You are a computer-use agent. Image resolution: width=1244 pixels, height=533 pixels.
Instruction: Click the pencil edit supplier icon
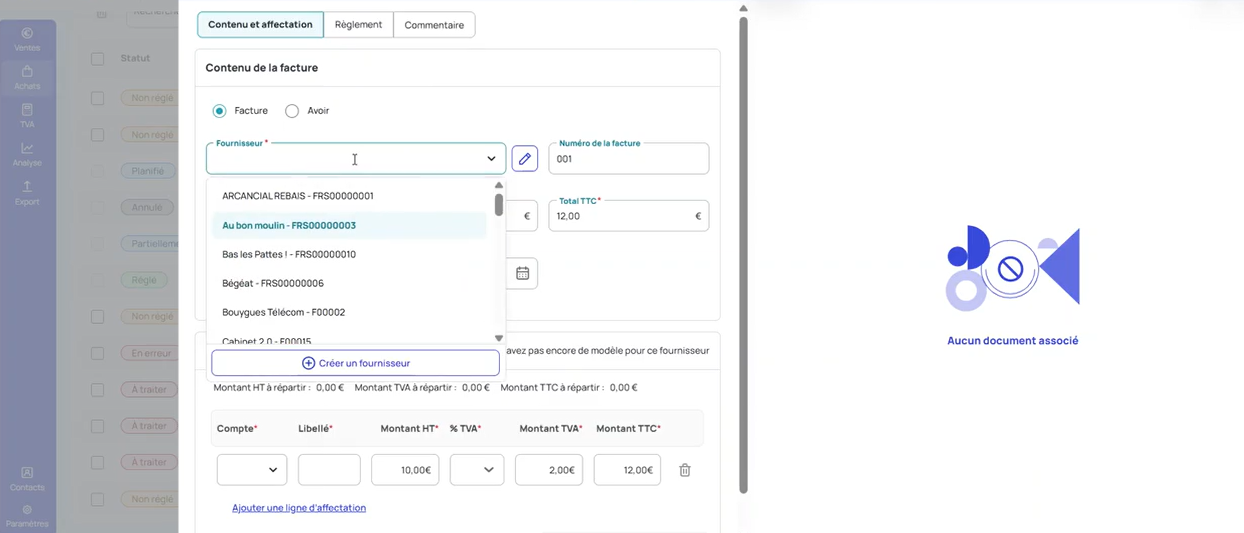point(525,159)
